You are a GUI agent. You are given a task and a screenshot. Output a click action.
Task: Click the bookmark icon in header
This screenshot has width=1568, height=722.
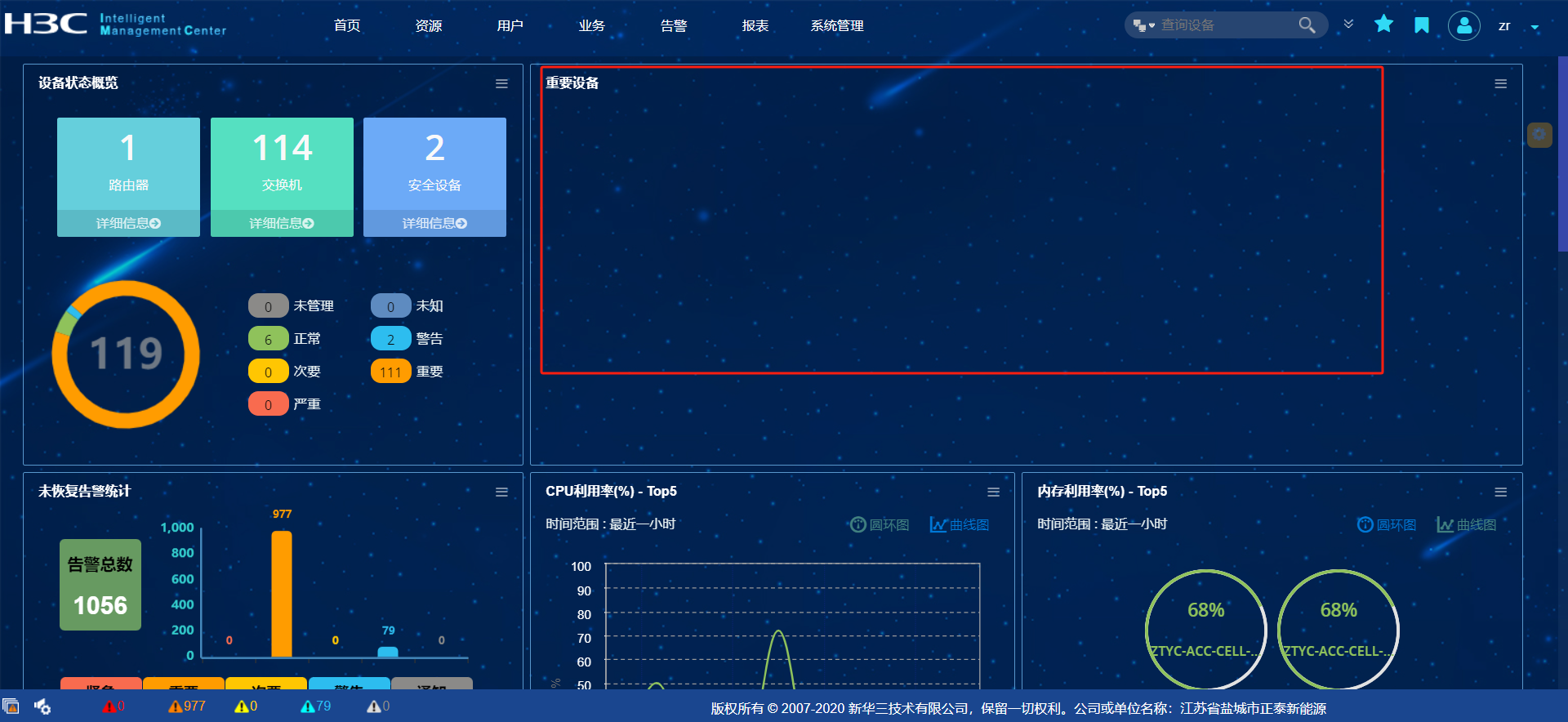pyautogui.click(x=1422, y=25)
